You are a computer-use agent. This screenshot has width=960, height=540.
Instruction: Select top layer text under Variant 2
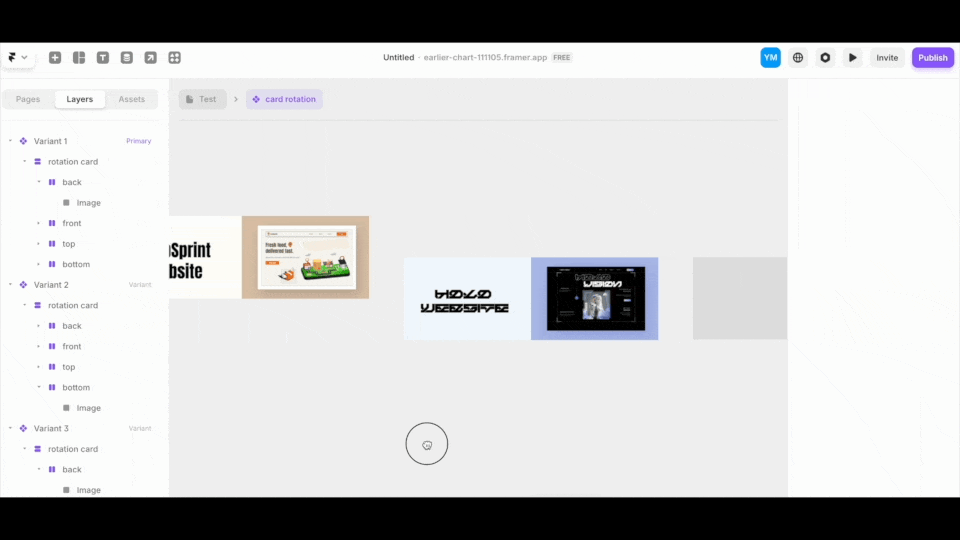click(69, 367)
